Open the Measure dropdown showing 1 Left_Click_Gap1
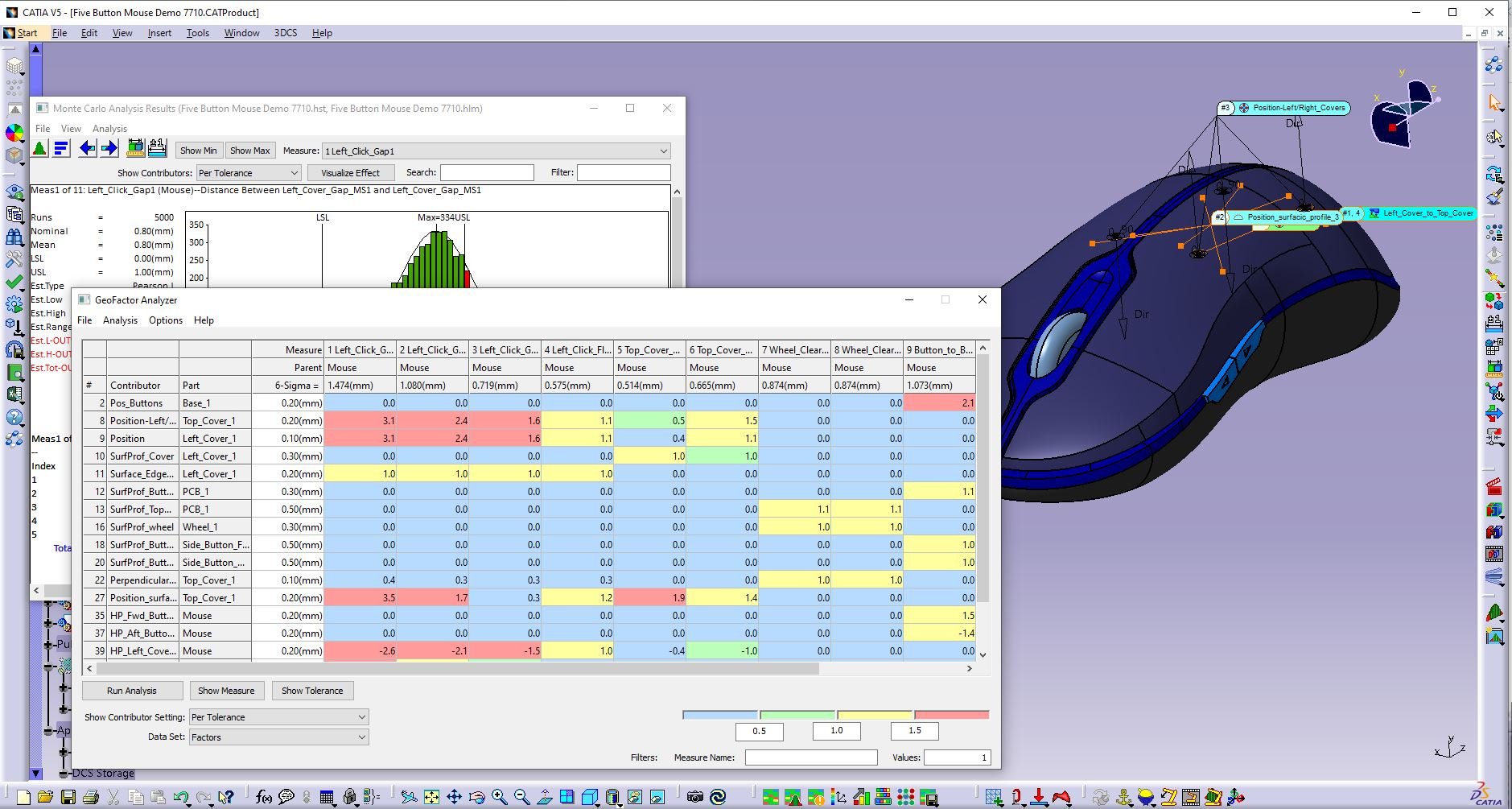The height and width of the screenshot is (809, 1512). click(x=496, y=151)
